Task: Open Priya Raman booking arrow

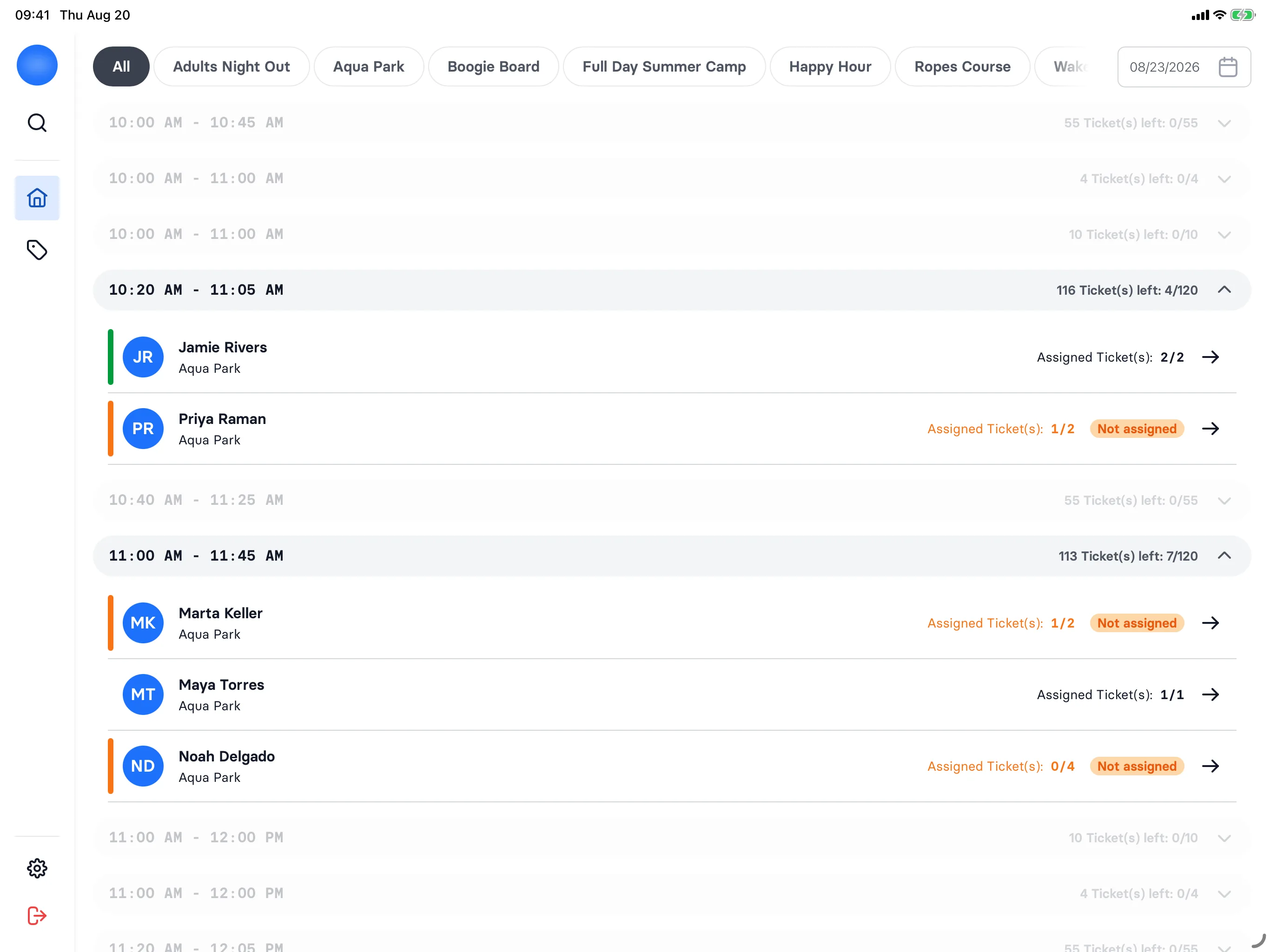Action: (1210, 428)
